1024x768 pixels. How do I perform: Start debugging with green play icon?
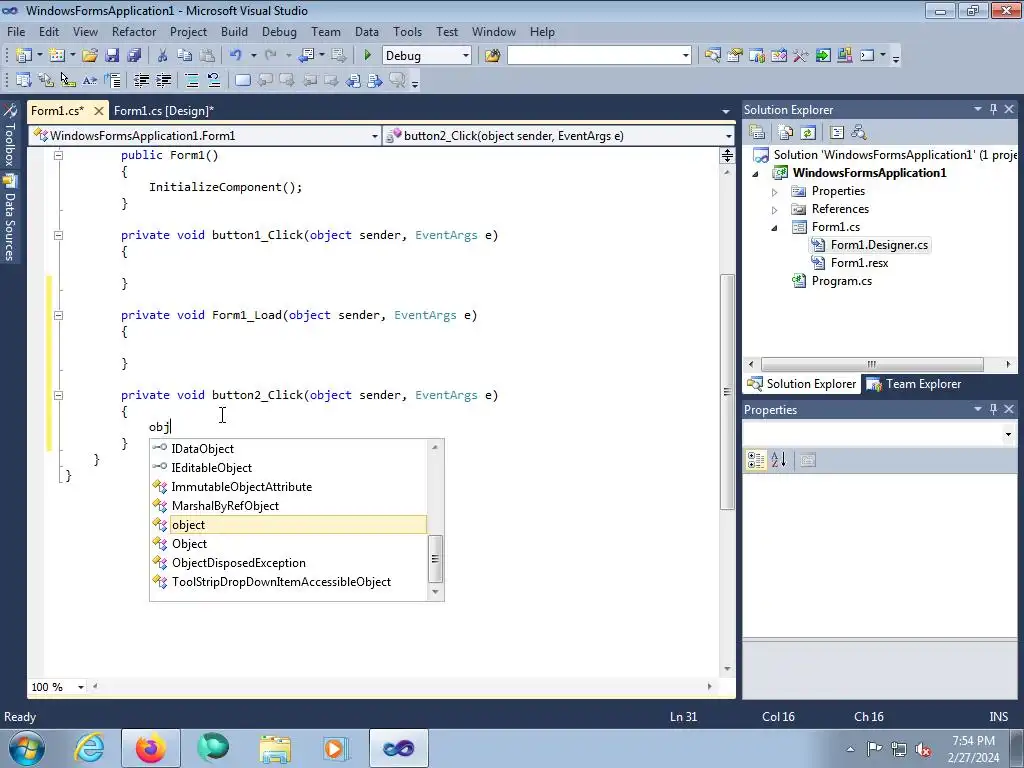click(x=367, y=56)
